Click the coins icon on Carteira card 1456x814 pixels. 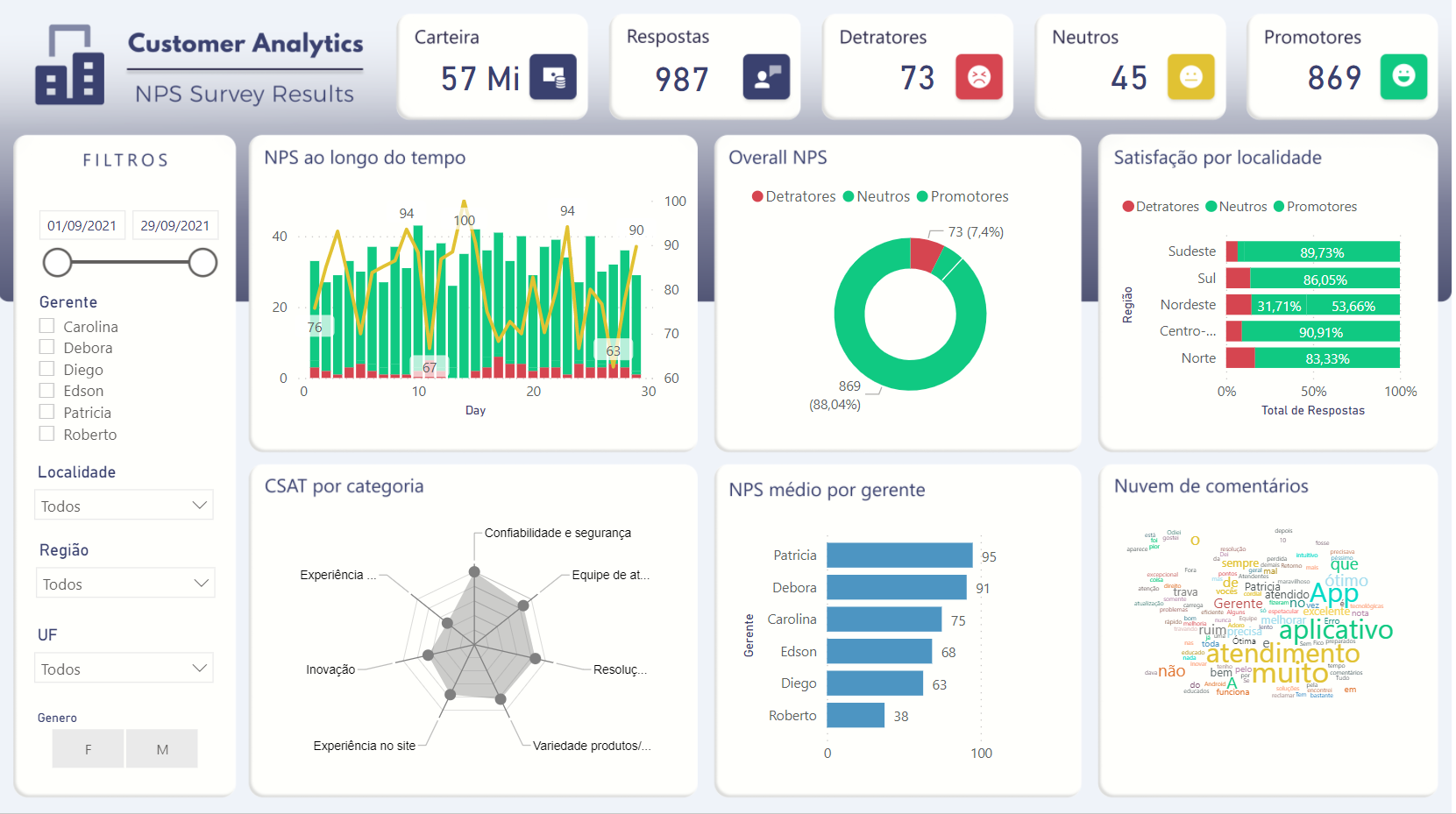(x=551, y=78)
